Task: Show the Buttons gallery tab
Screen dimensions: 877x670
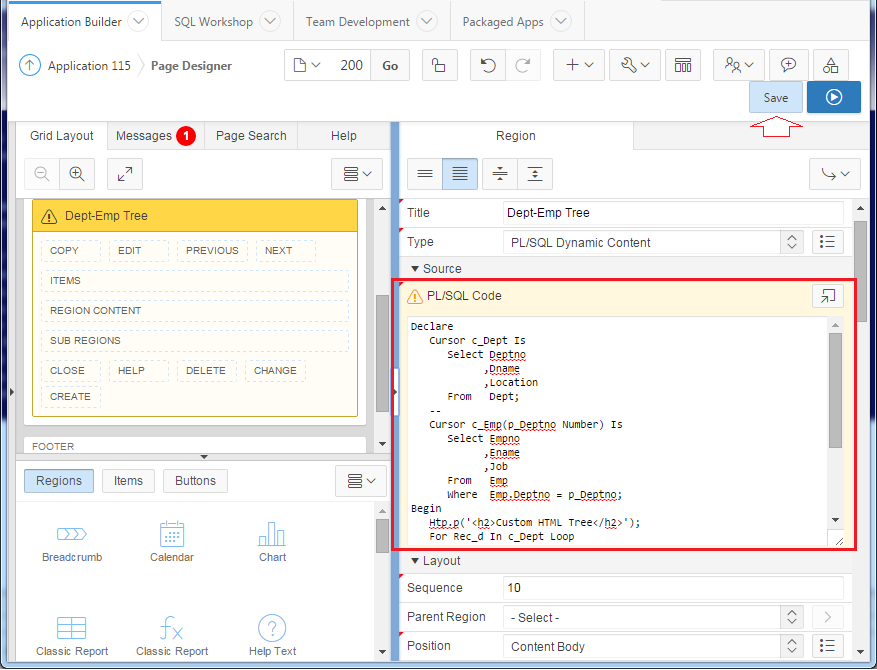Action: (x=195, y=481)
